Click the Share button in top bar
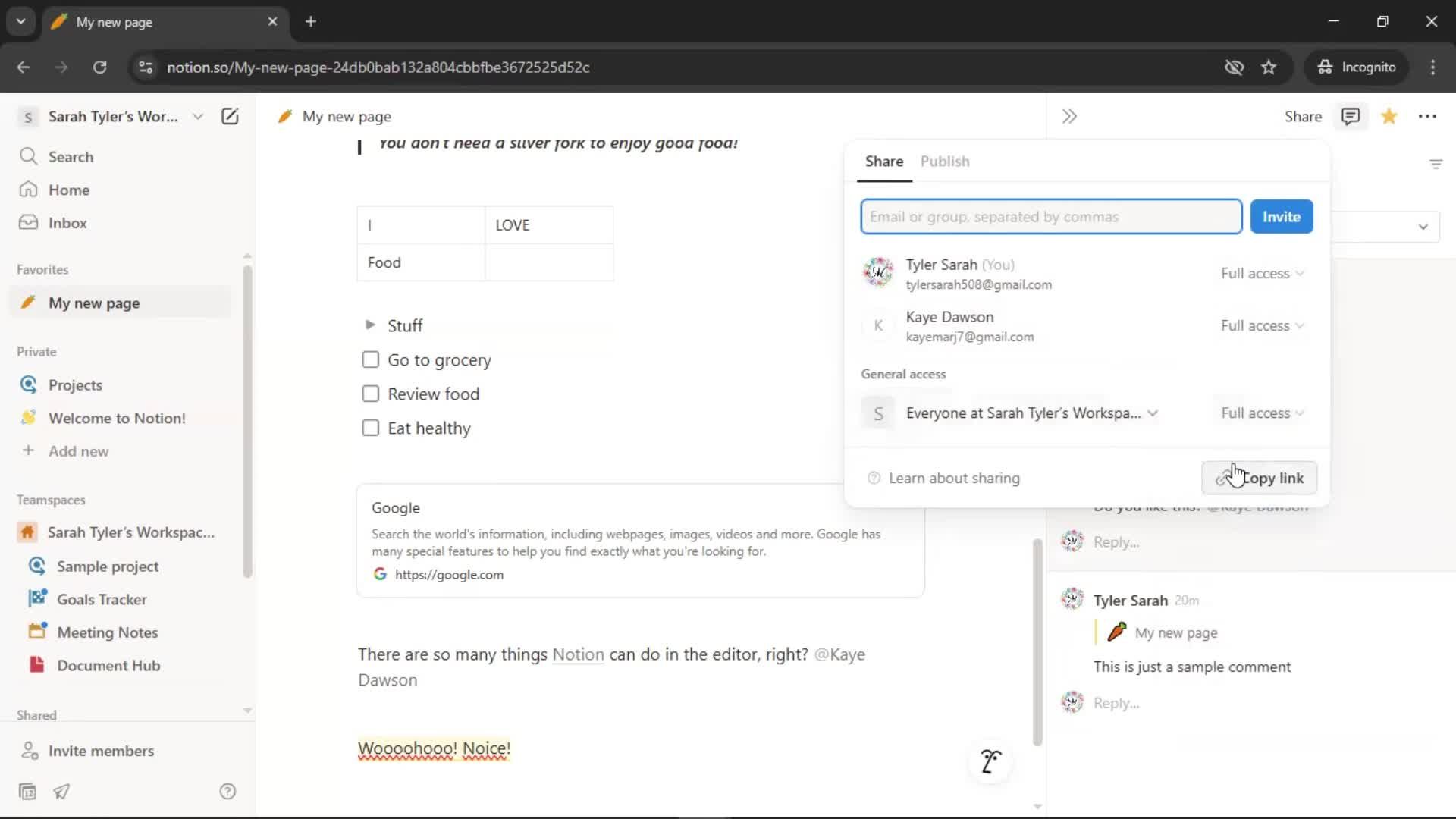The width and height of the screenshot is (1456, 819). pos(1303,116)
